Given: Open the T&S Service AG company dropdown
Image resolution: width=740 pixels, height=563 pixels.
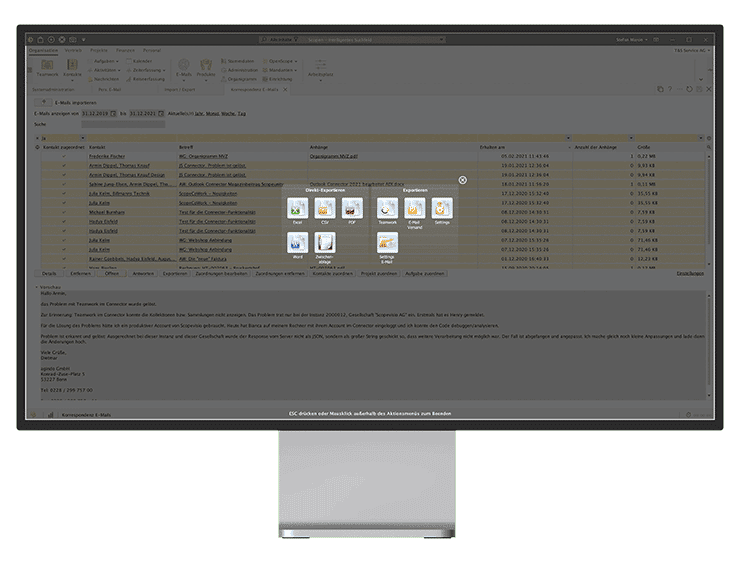Looking at the screenshot, I should 692,50.
